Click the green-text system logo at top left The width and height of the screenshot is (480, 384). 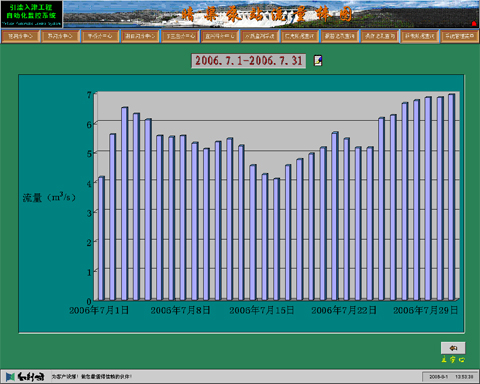coord(31,14)
